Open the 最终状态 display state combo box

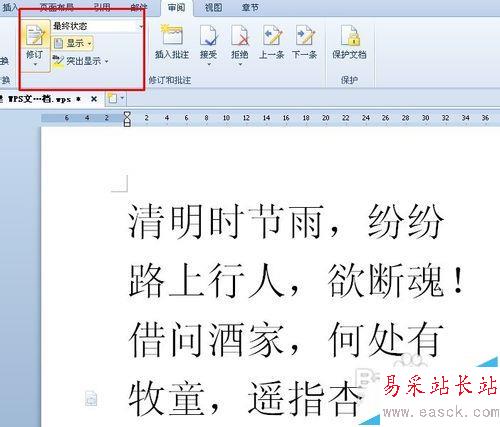click(x=98, y=26)
